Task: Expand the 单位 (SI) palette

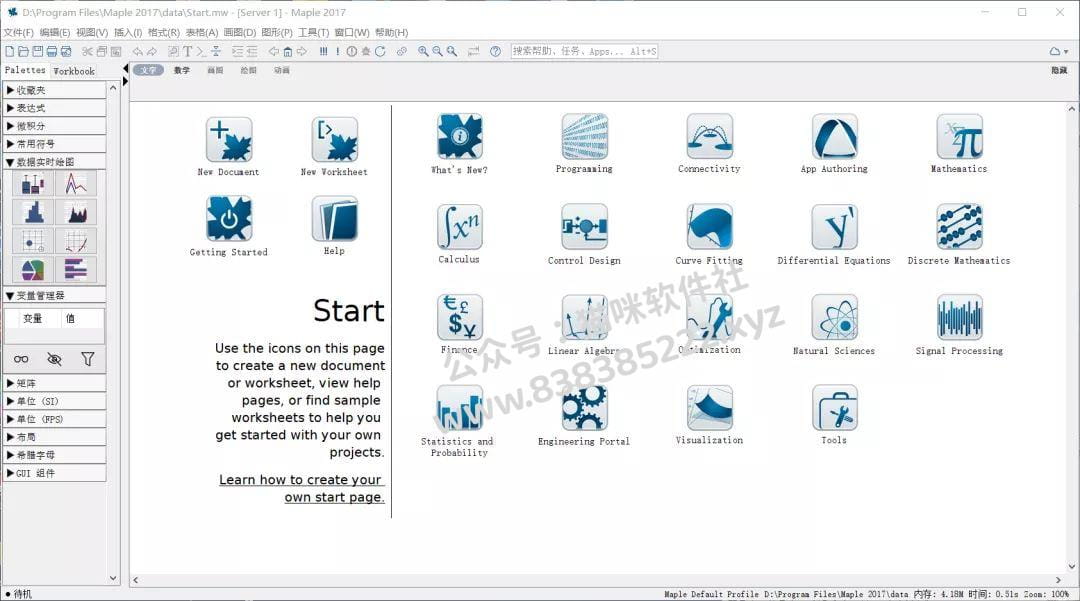Action: 54,401
